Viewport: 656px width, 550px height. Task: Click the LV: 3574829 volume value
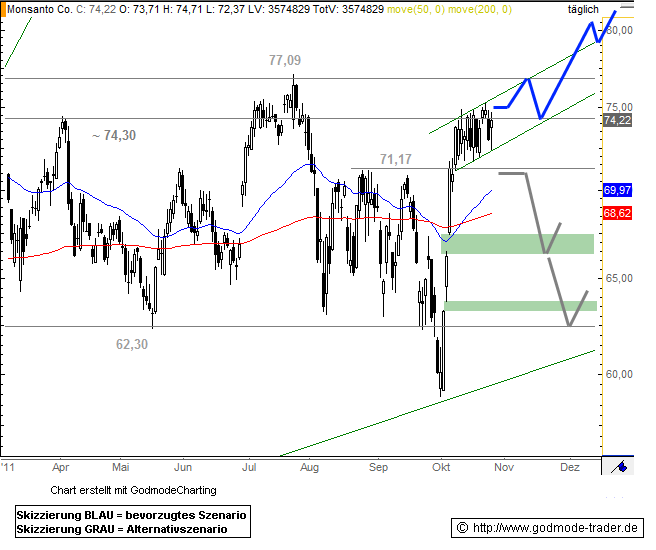tap(278, 9)
